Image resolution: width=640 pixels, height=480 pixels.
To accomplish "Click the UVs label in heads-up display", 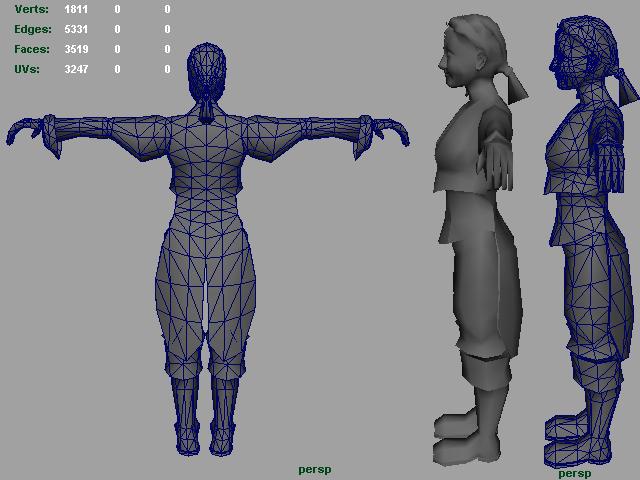I will [x=27, y=69].
